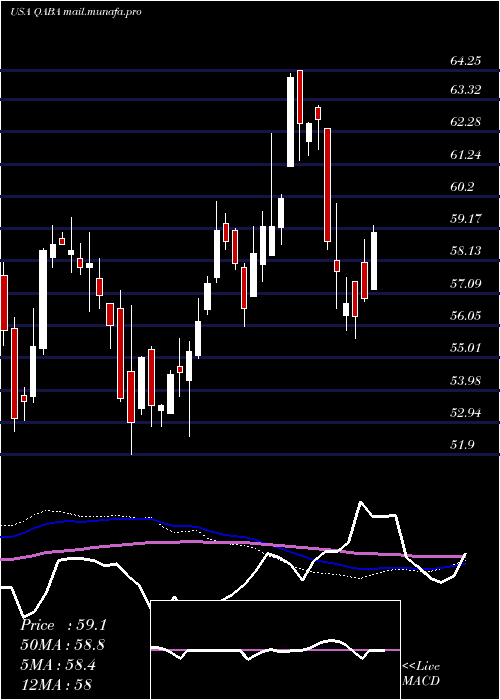Click the 62.28 price axis label
500x700 pixels.
click(465, 121)
